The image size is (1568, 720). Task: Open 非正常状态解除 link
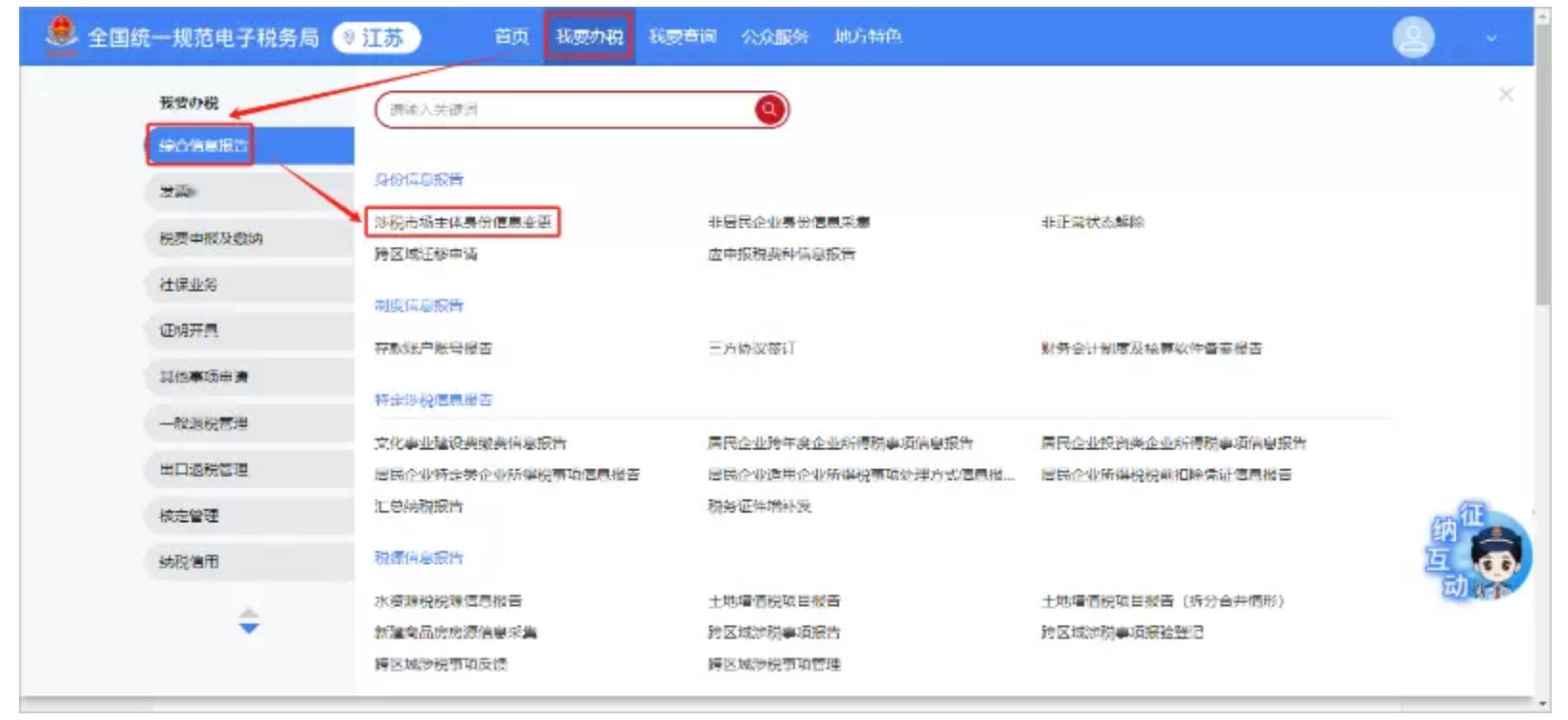pos(1092,222)
